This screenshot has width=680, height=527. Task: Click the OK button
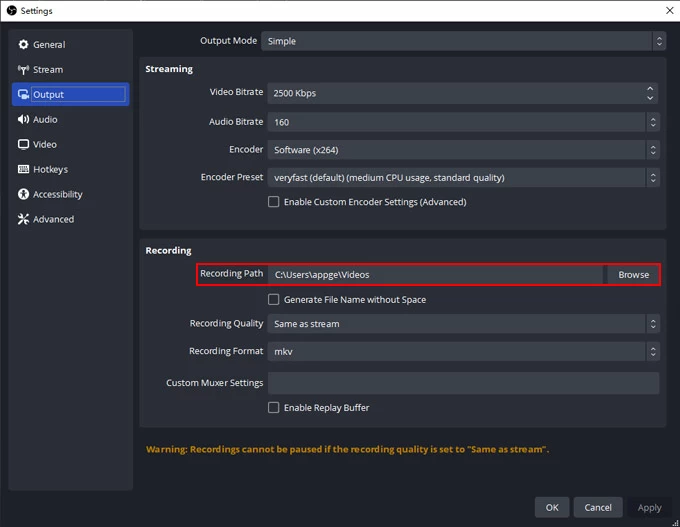(552, 507)
